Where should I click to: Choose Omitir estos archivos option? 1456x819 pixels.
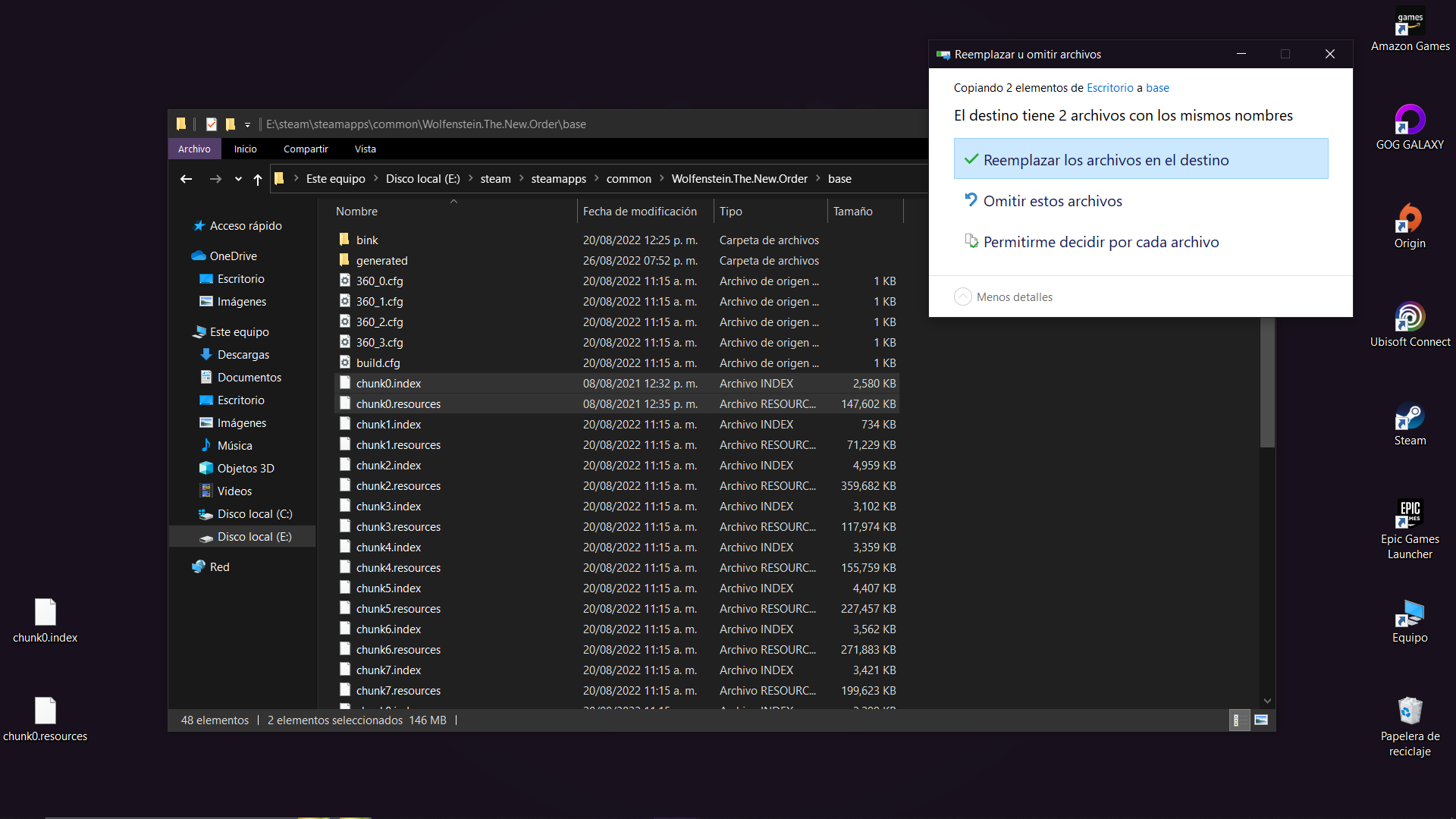click(1053, 201)
